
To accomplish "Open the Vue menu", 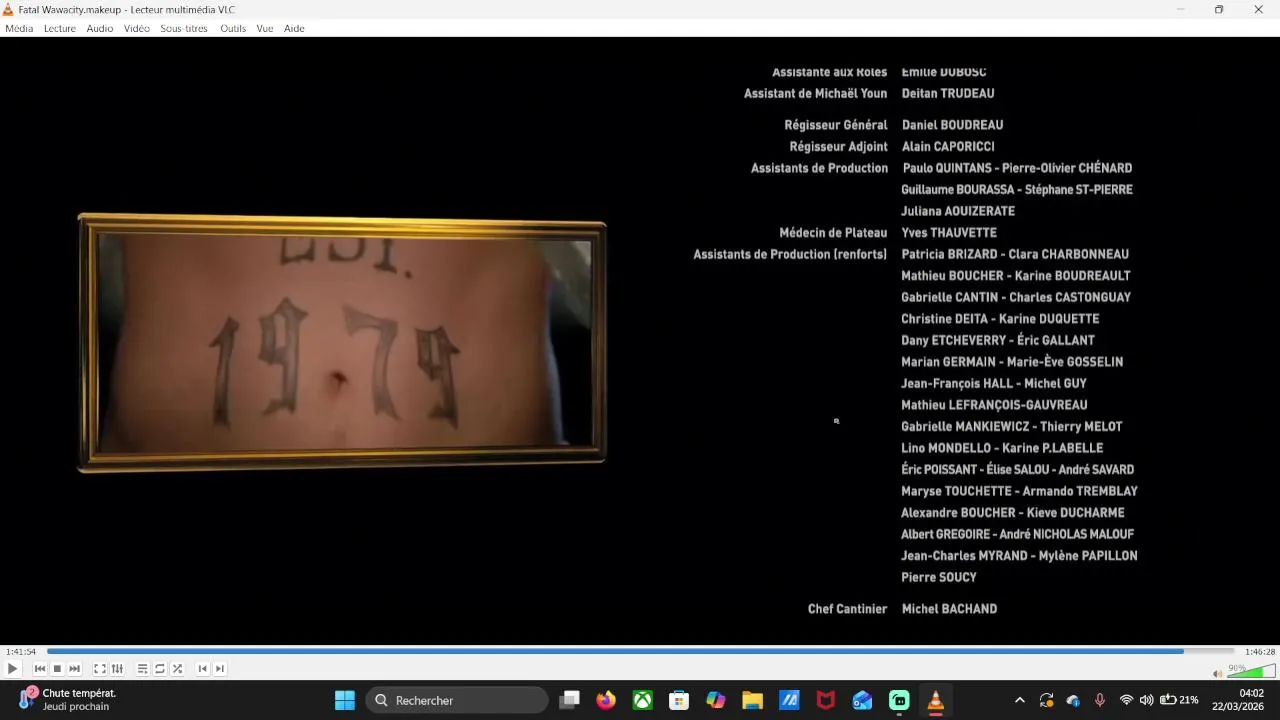I will point(265,28).
